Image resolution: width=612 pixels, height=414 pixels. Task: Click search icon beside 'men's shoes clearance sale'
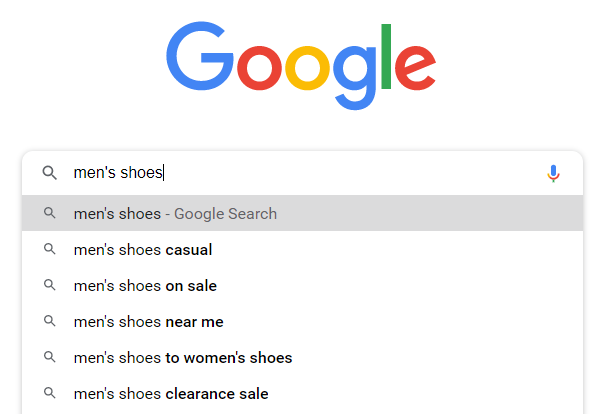point(49,393)
